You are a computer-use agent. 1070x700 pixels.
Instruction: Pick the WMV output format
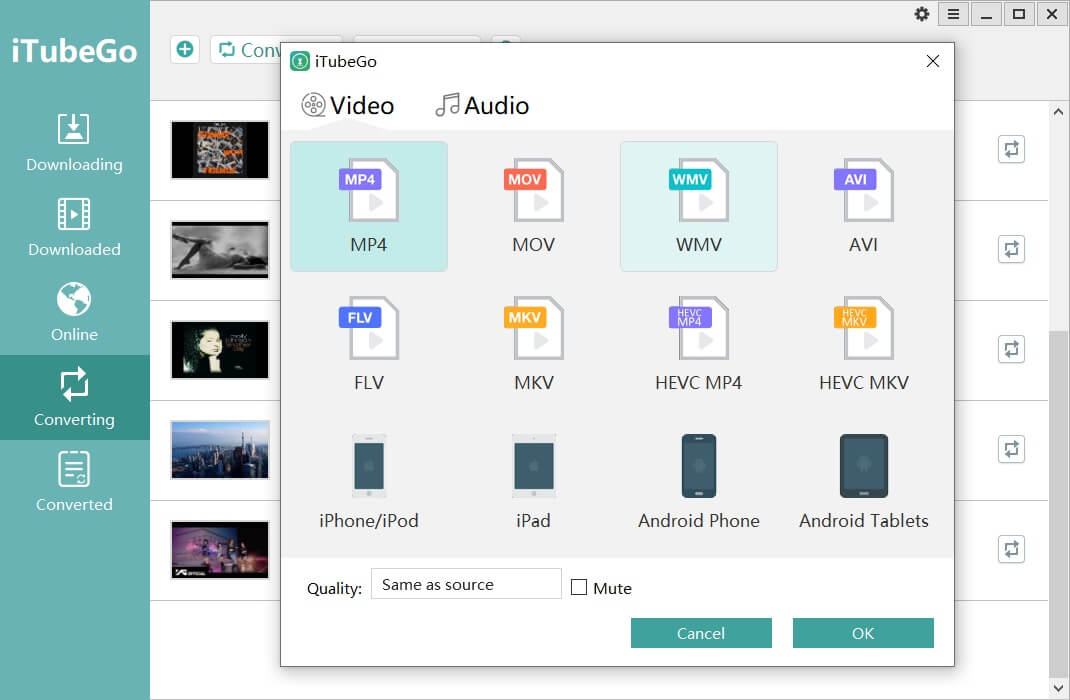pos(699,206)
